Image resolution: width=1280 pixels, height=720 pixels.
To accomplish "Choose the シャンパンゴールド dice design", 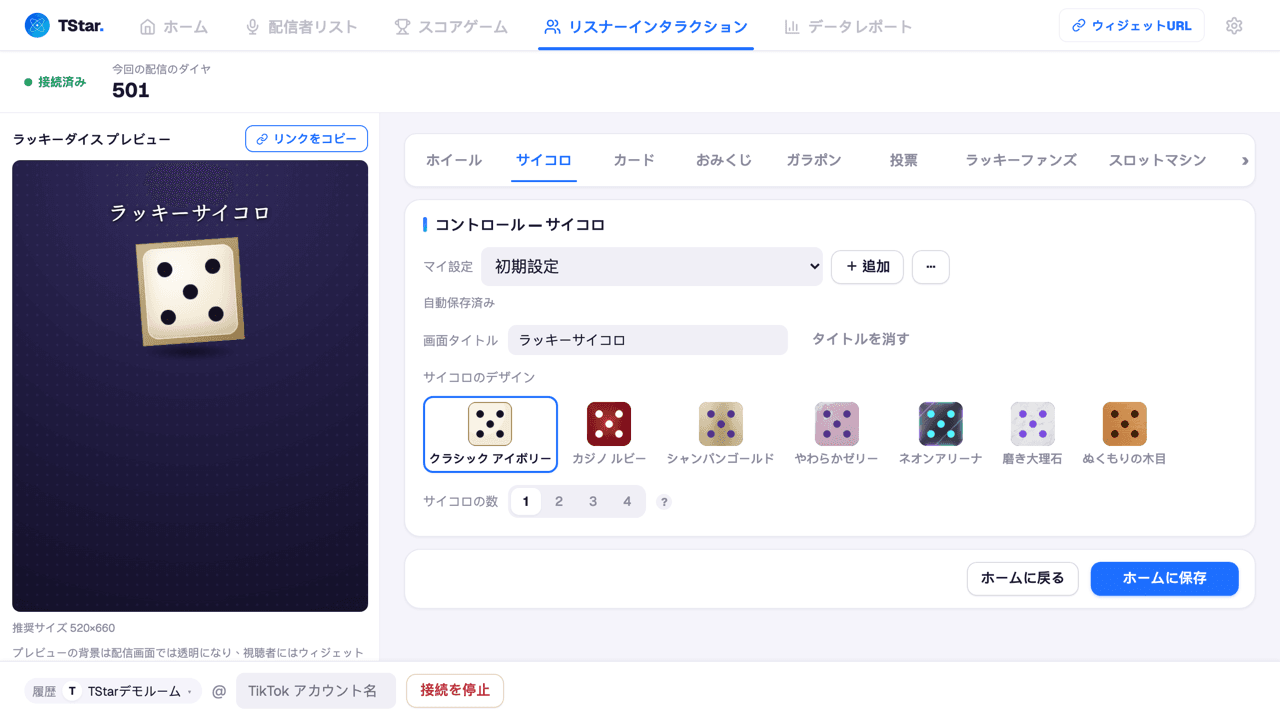I will click(x=721, y=434).
